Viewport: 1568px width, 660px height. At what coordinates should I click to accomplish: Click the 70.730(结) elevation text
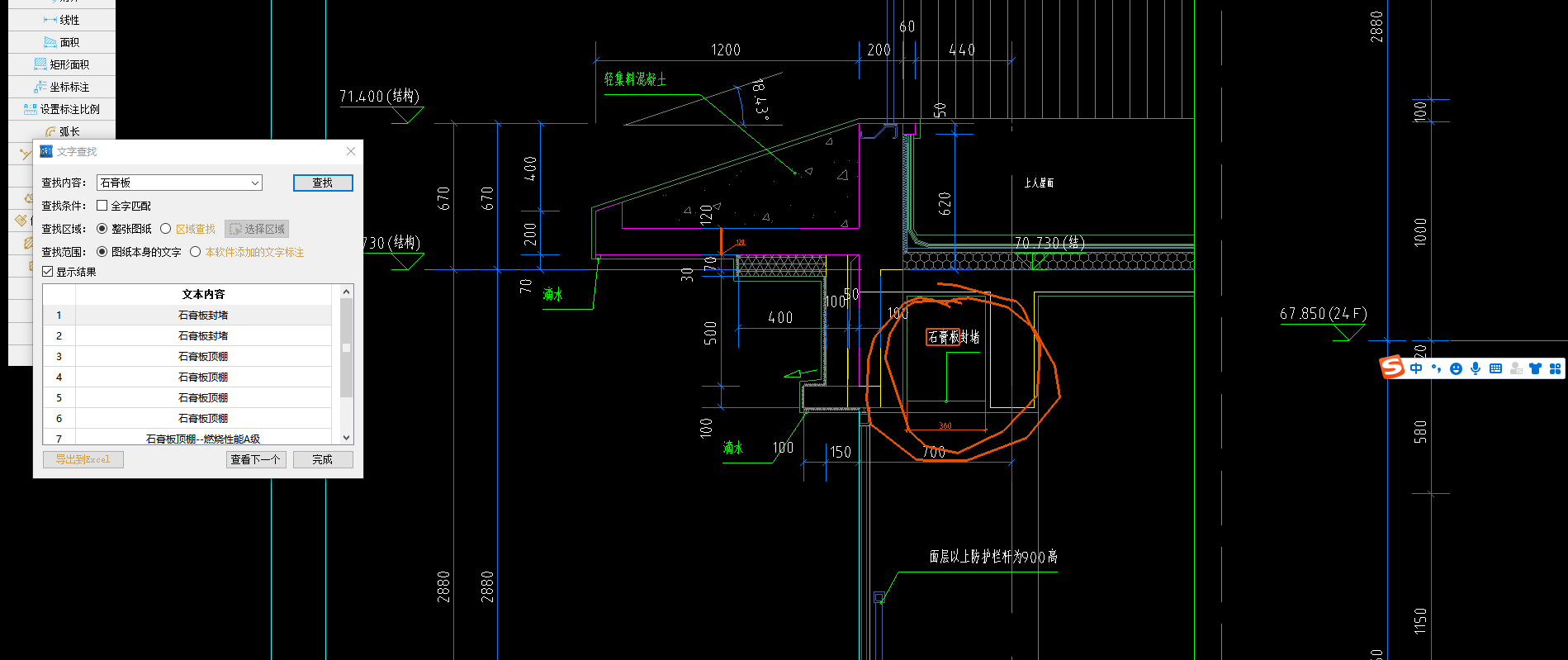coord(1049,243)
